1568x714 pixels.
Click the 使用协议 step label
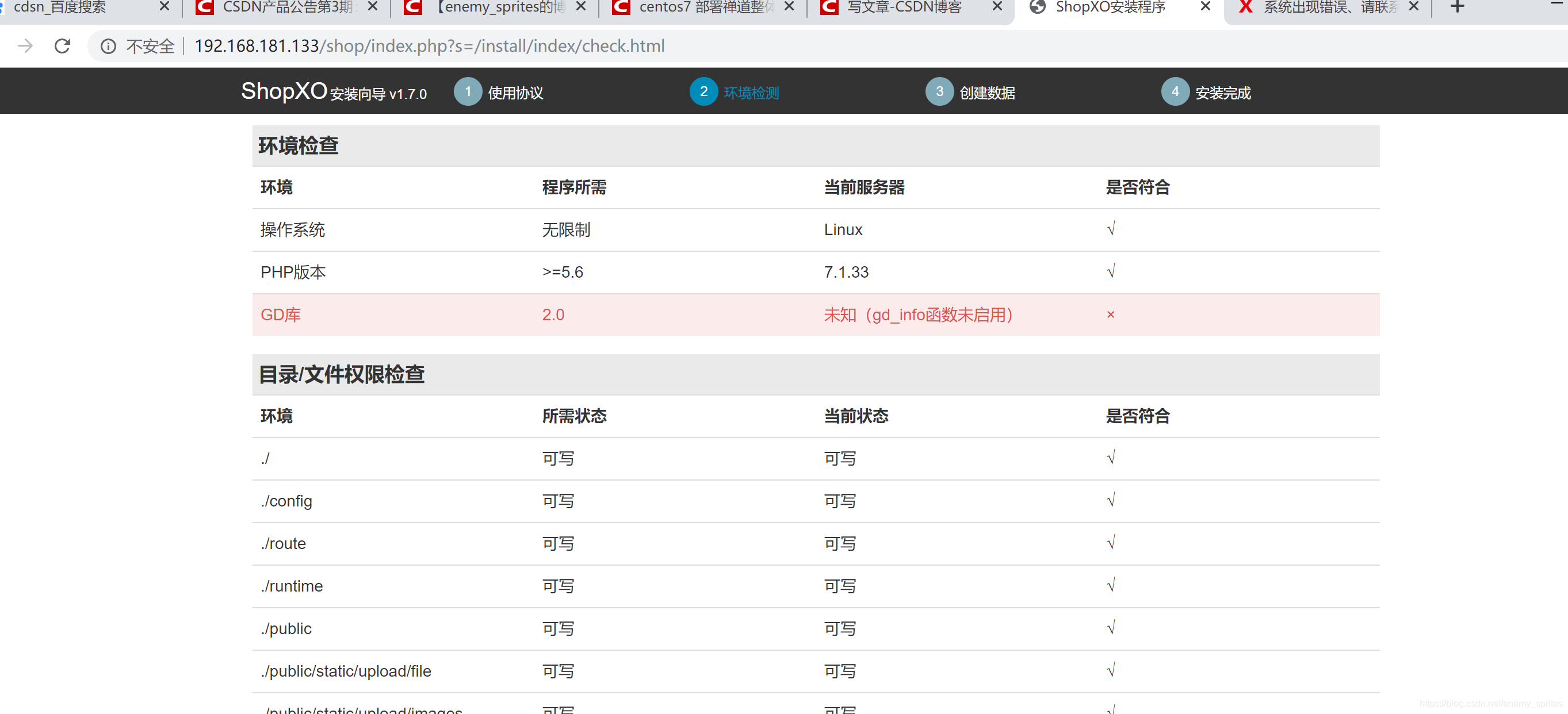(515, 93)
